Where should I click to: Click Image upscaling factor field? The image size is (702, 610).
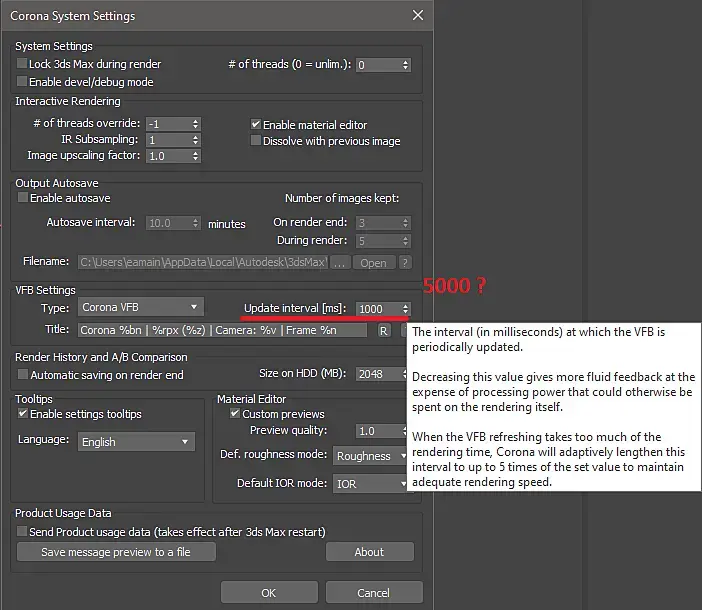(169, 156)
